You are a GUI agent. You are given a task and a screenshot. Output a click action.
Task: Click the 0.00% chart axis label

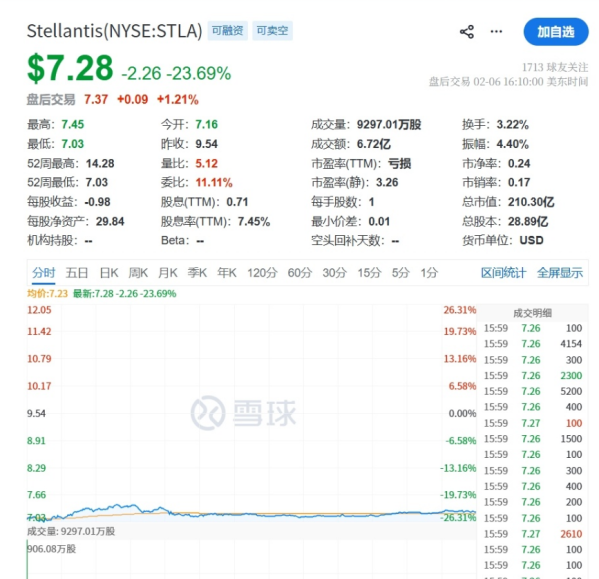click(462, 413)
